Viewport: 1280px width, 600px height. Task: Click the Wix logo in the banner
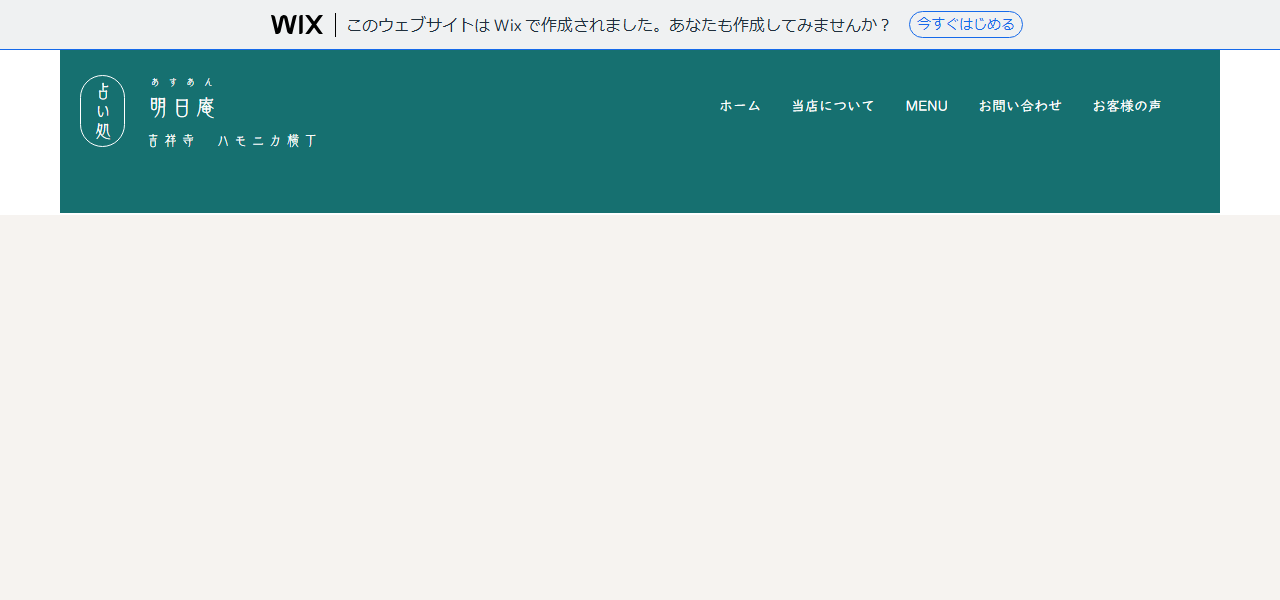click(296, 25)
